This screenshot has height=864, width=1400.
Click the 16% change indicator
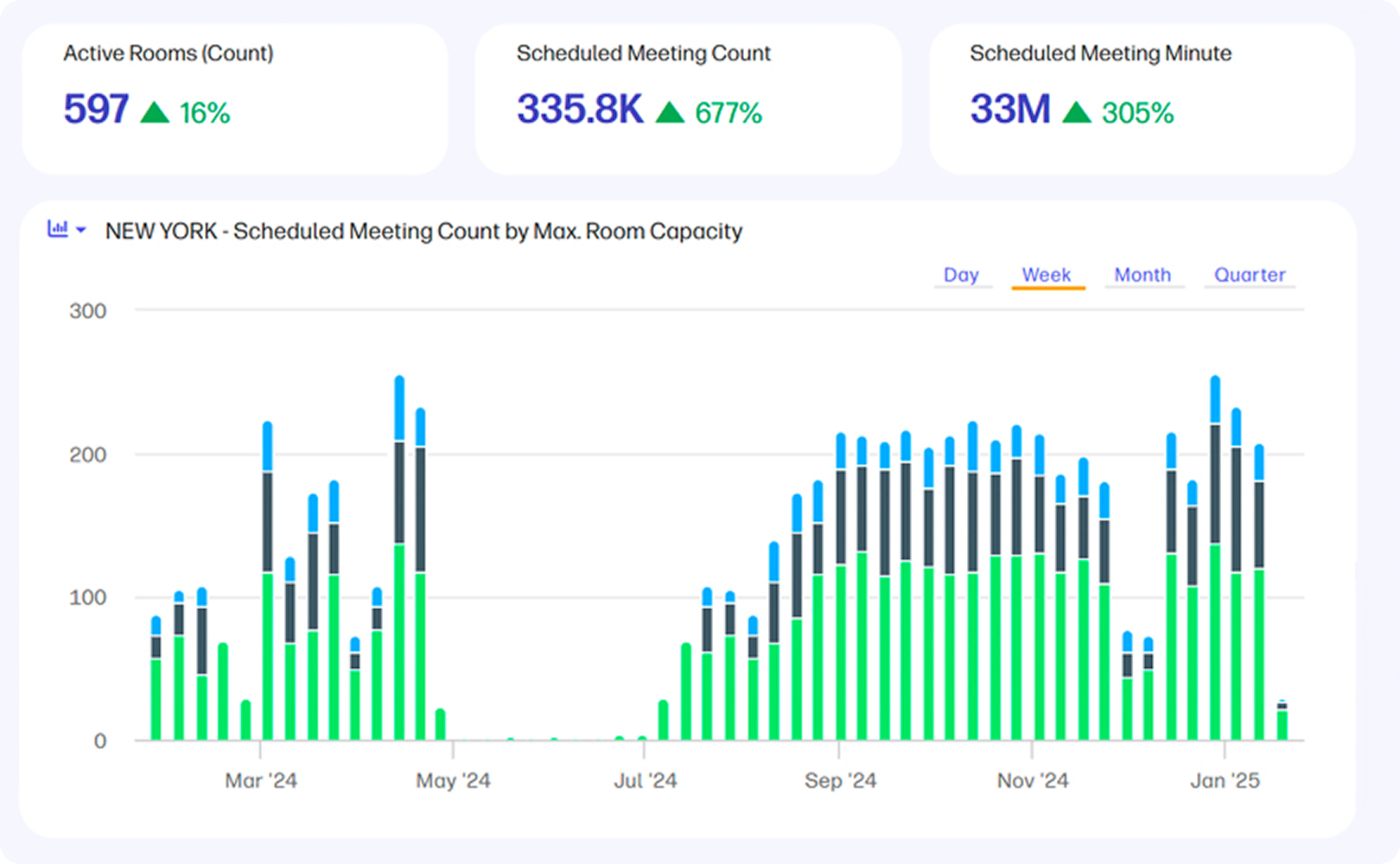tap(205, 113)
